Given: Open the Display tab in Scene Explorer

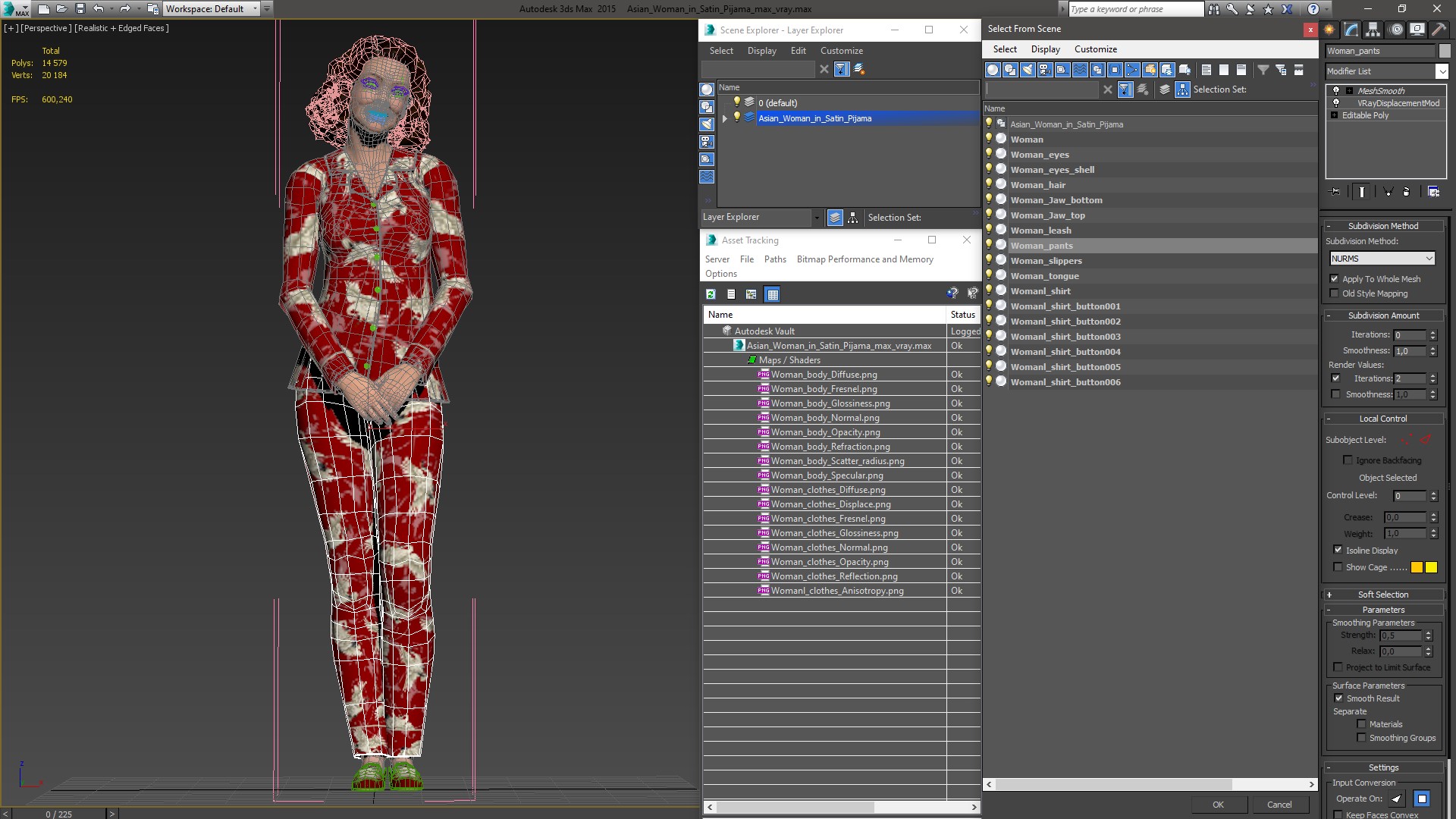Looking at the screenshot, I should click(761, 50).
